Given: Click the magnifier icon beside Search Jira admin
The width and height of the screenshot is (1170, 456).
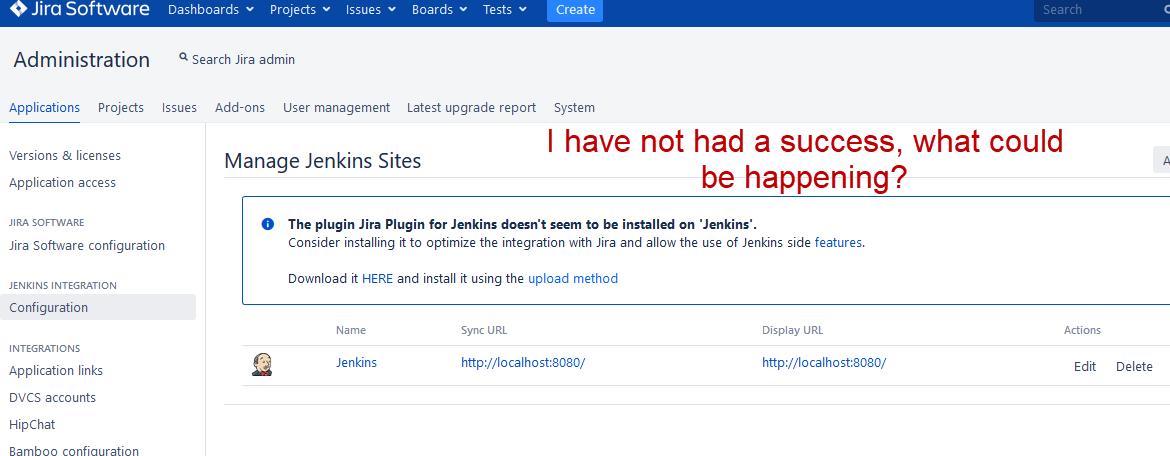Looking at the screenshot, I should 184,57.
